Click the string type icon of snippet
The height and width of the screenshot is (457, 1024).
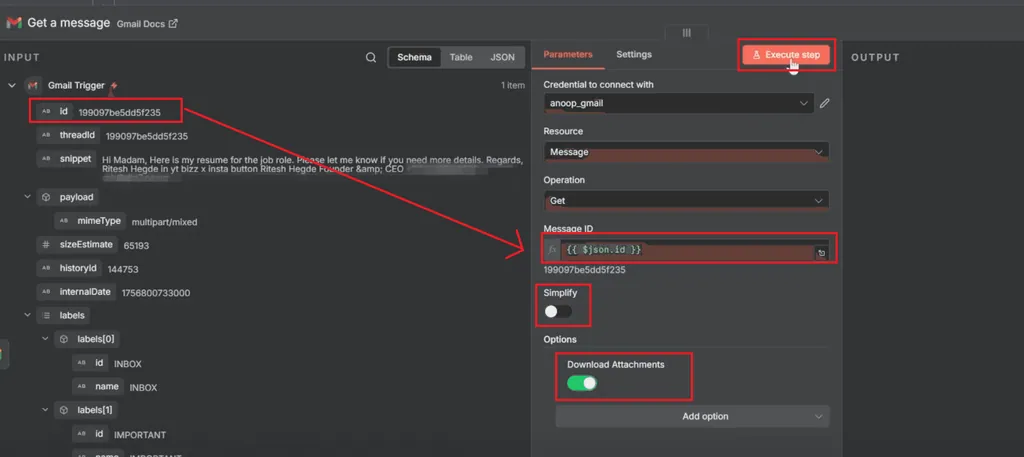(46, 159)
